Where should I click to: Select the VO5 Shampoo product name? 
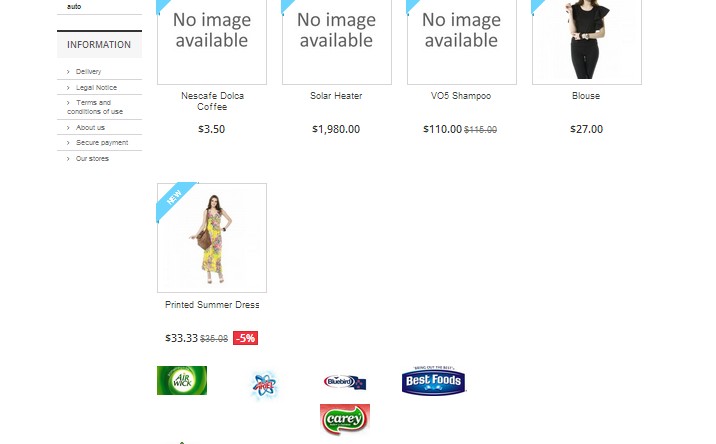[461, 95]
